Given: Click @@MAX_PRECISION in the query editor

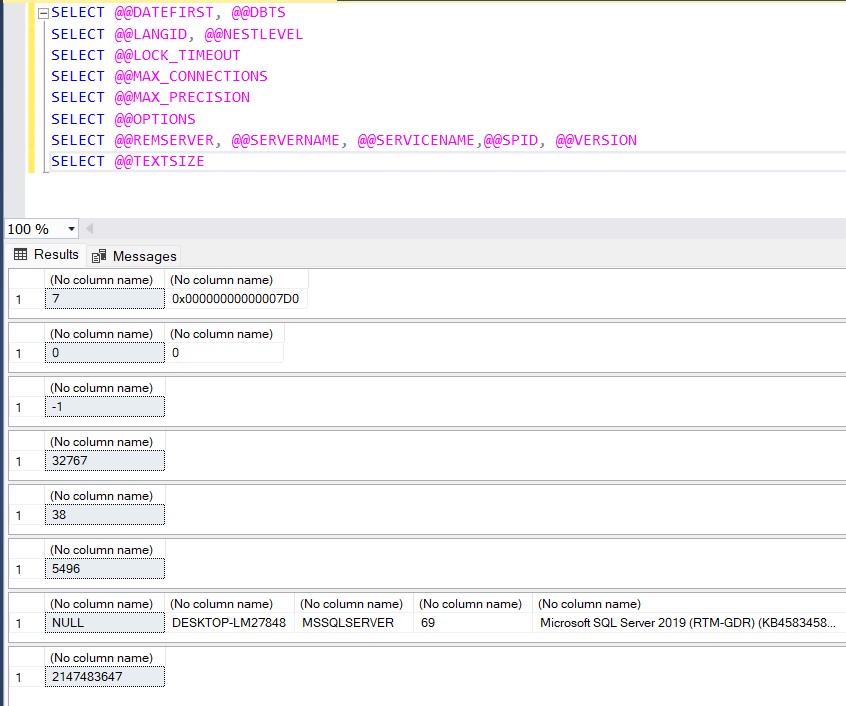Looking at the screenshot, I should click(182, 97).
